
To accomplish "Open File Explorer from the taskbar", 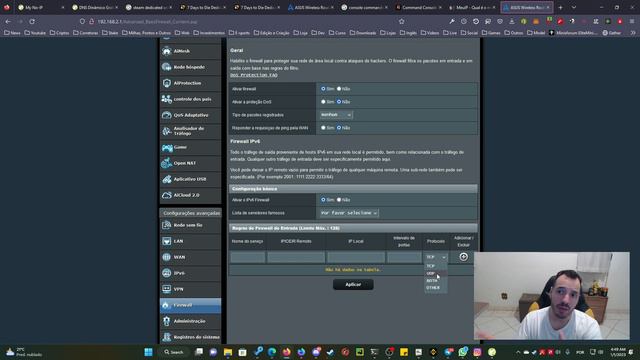I will [x=228, y=352].
